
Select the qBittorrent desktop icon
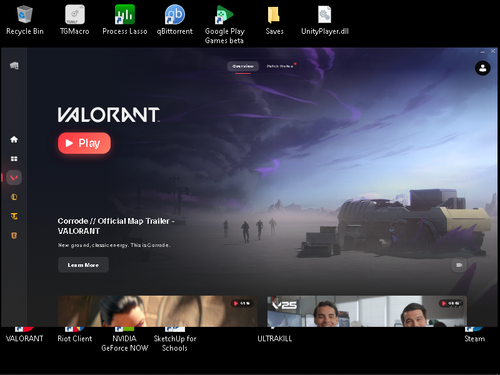click(x=175, y=20)
